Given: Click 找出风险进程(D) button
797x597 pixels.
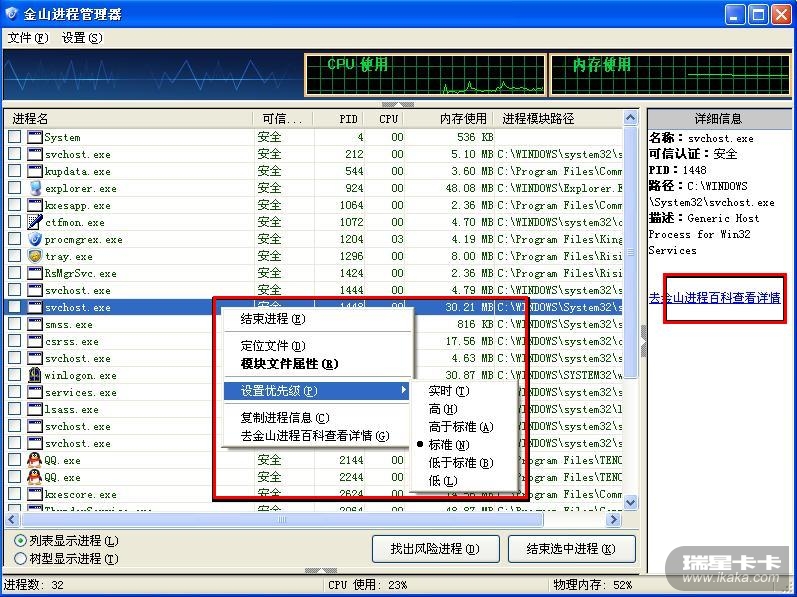Looking at the screenshot, I should [x=436, y=549].
